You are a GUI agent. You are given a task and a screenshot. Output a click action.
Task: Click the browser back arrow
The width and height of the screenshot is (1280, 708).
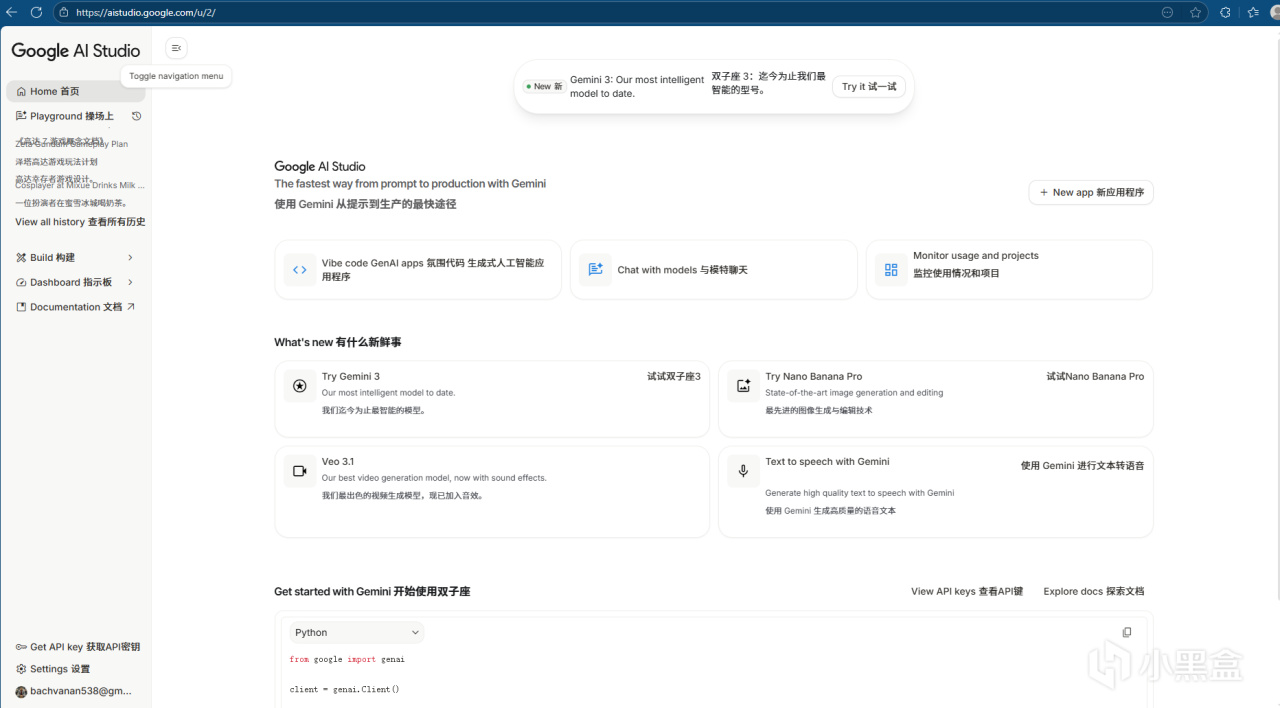coord(12,12)
